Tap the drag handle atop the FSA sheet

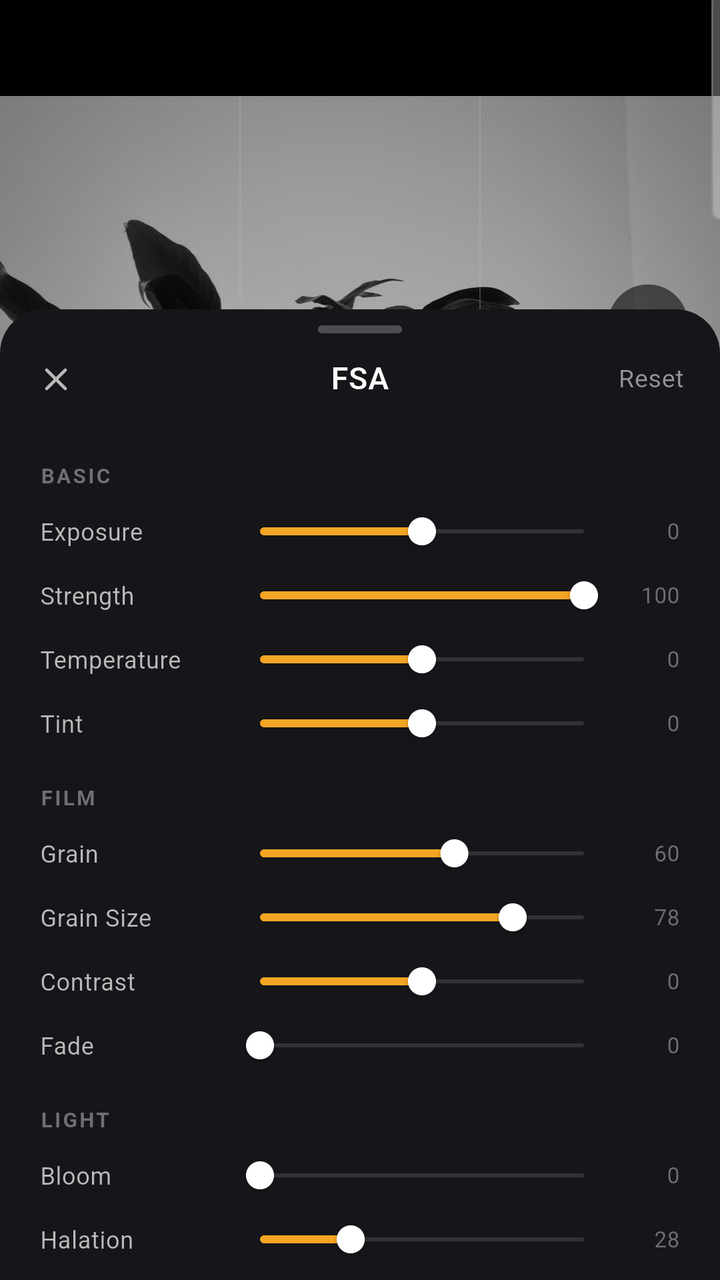point(360,329)
